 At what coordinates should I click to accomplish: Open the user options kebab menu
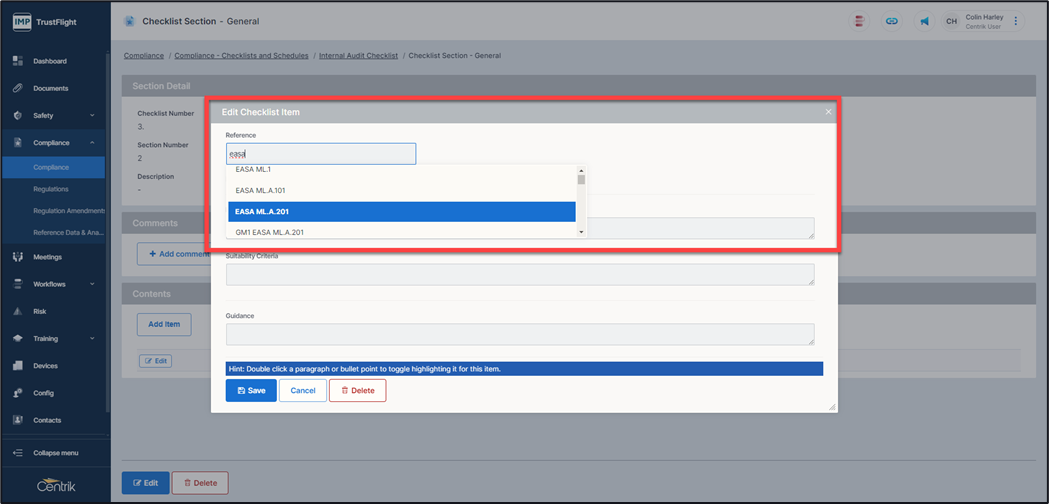tap(1016, 21)
